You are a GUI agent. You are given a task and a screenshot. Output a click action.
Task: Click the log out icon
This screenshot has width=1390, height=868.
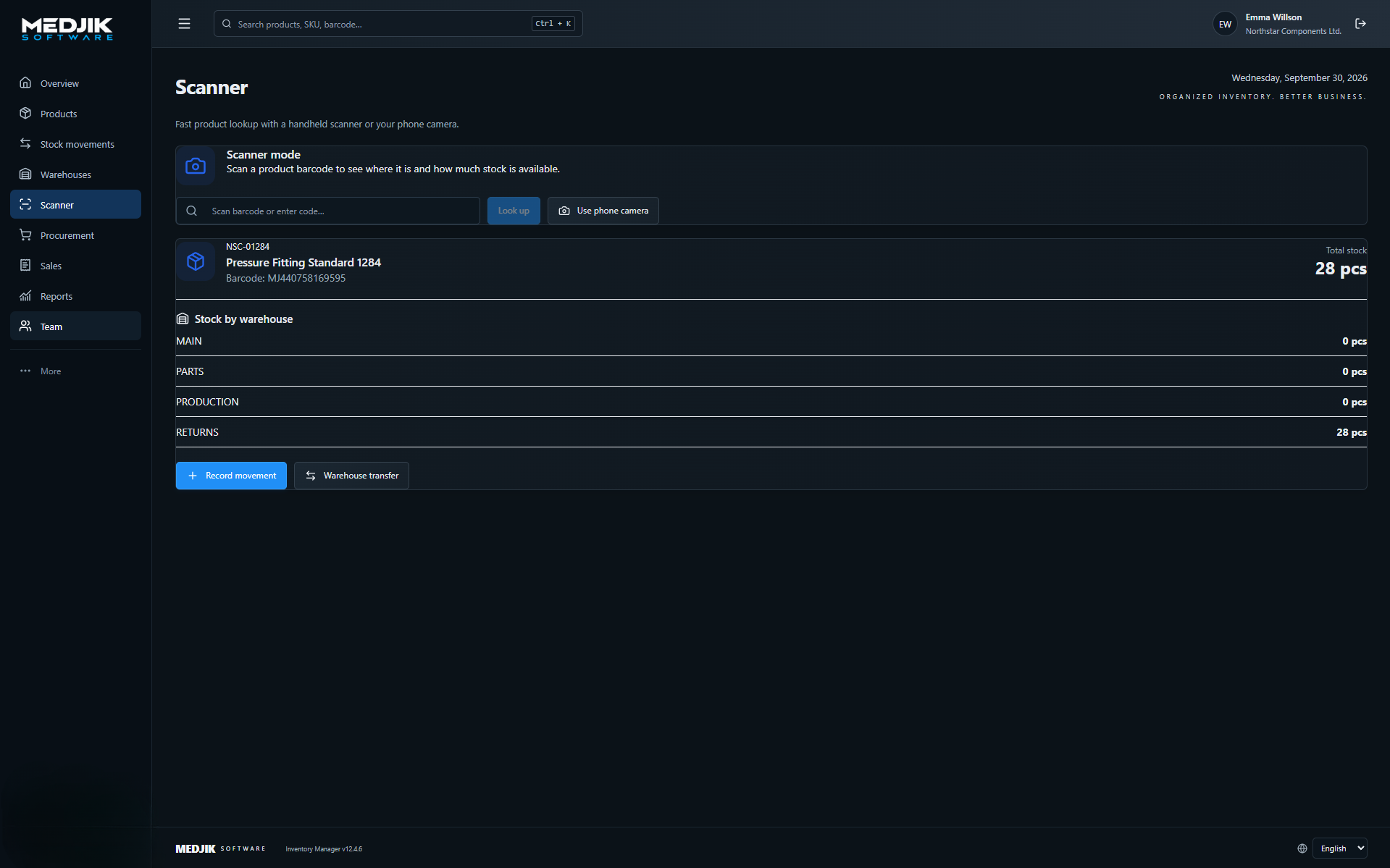[x=1360, y=24]
